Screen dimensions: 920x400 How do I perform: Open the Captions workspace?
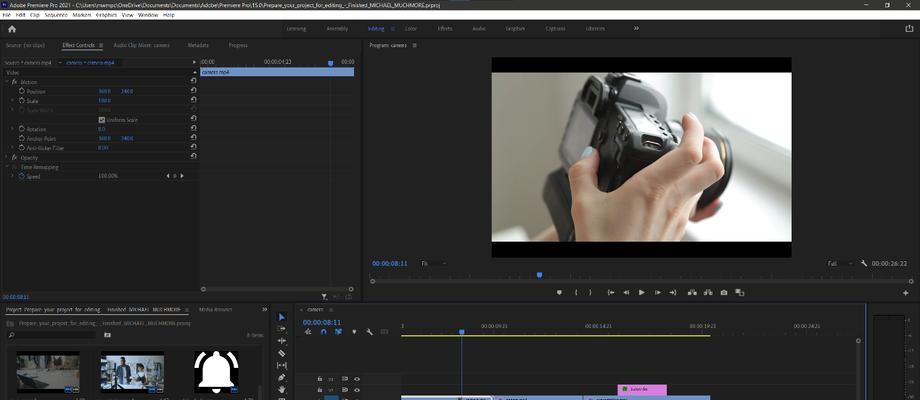tap(555, 28)
